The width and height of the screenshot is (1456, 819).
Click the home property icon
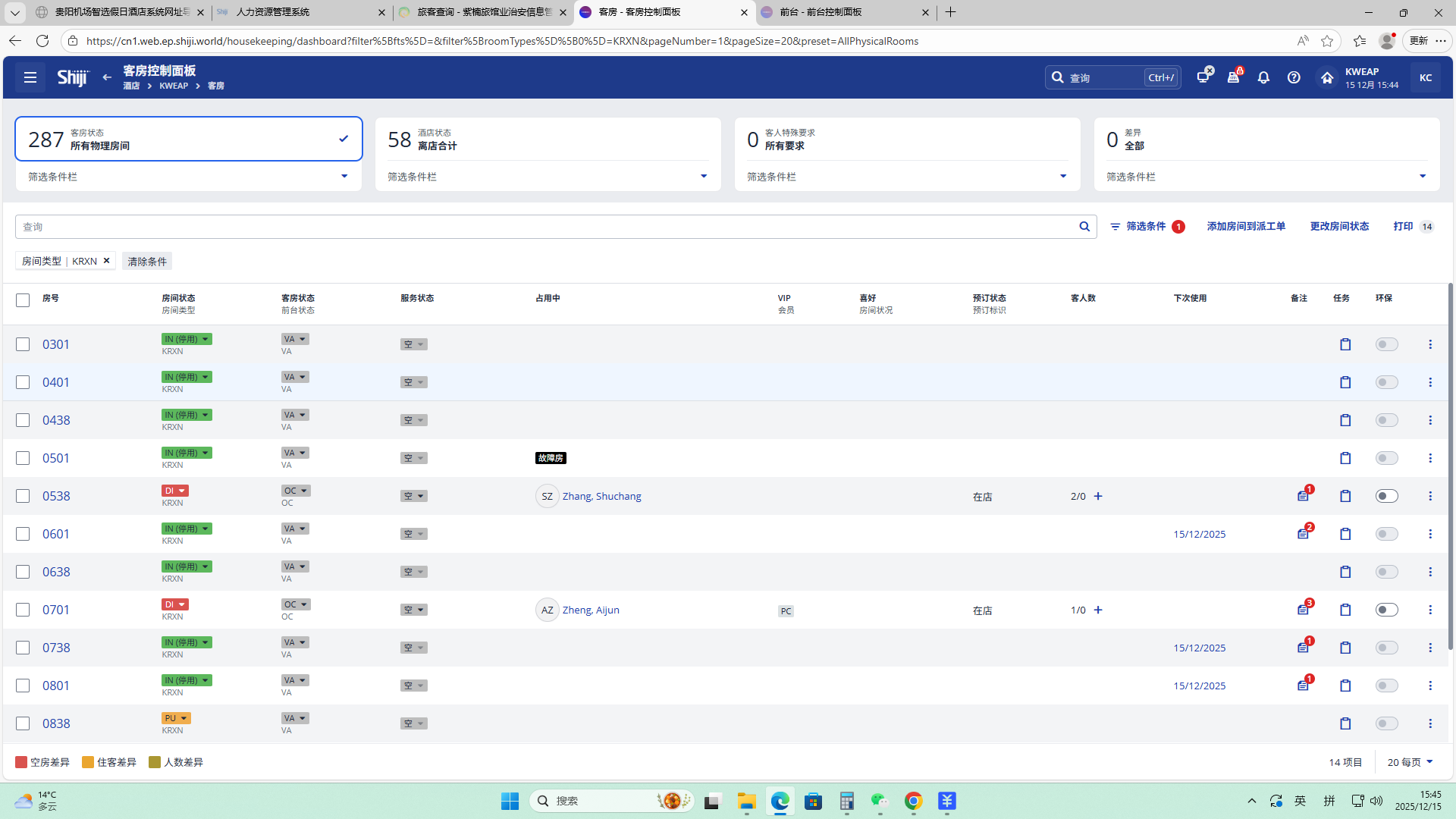1326,77
